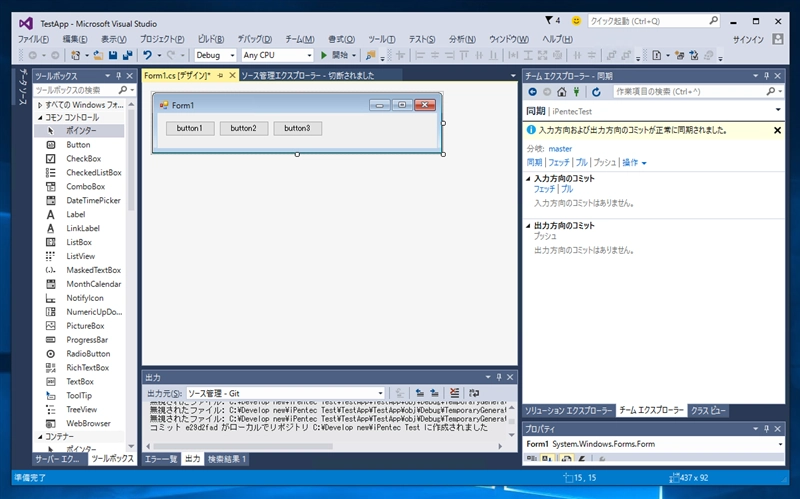Switch to the クラス ビュー tab
This screenshot has width=800, height=499.
708,411
